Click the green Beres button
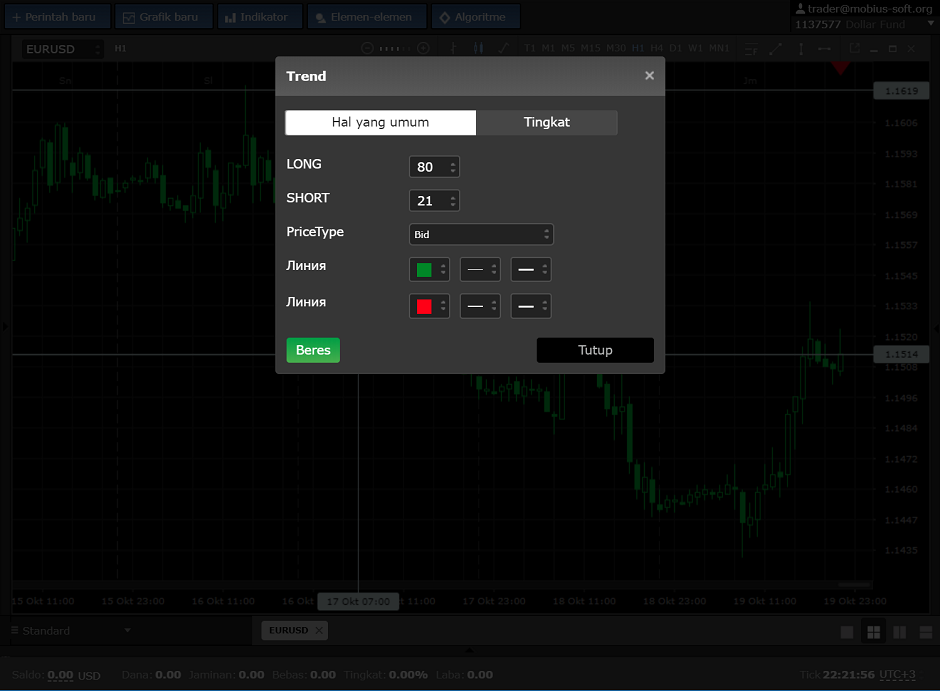 (313, 350)
